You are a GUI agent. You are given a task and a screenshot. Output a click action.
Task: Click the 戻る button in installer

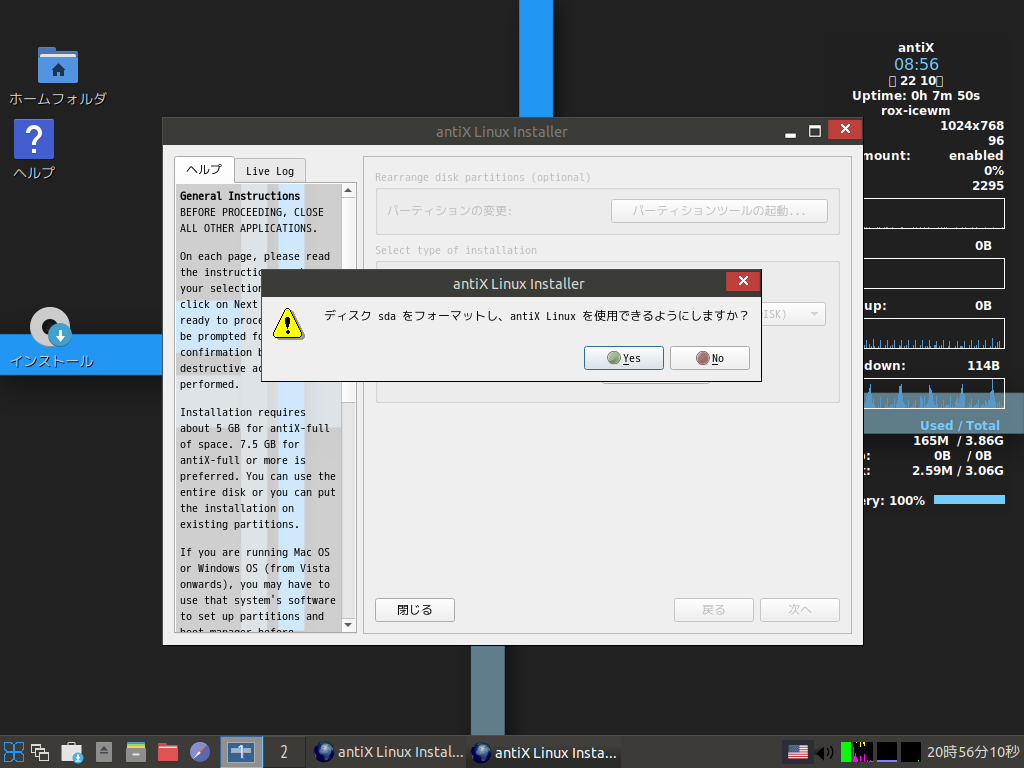[714, 610]
